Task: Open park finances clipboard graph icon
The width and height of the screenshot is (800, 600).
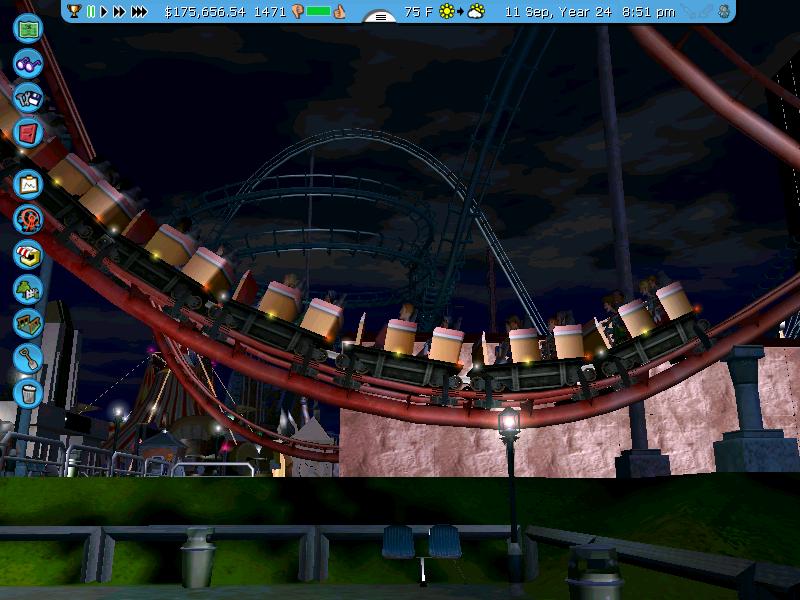Action: coord(28,185)
